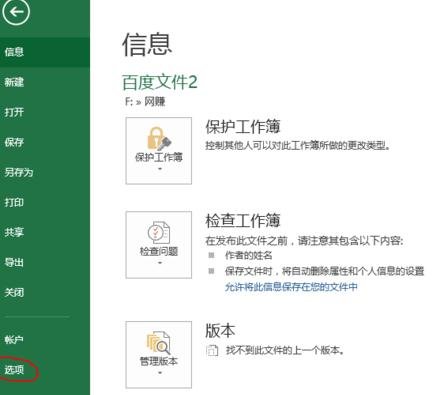Click the 检查工作簿 heading
Viewport: 437px width, 395px height.
[x=243, y=220]
